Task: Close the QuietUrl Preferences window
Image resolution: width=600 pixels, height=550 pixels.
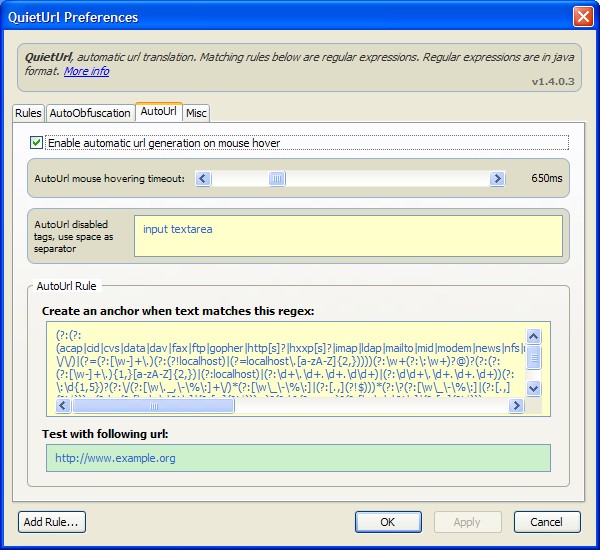Action: [x=583, y=17]
